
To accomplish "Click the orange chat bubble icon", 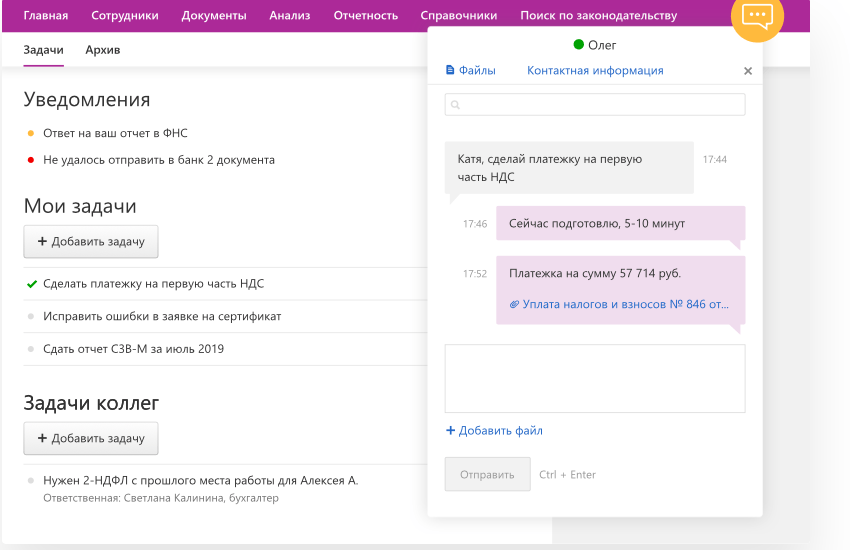I will [x=757, y=17].
